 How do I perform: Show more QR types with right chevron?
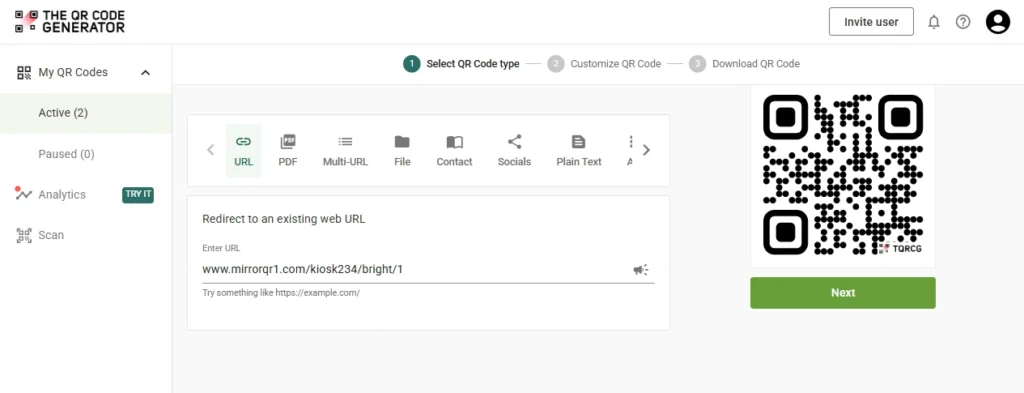tap(647, 149)
